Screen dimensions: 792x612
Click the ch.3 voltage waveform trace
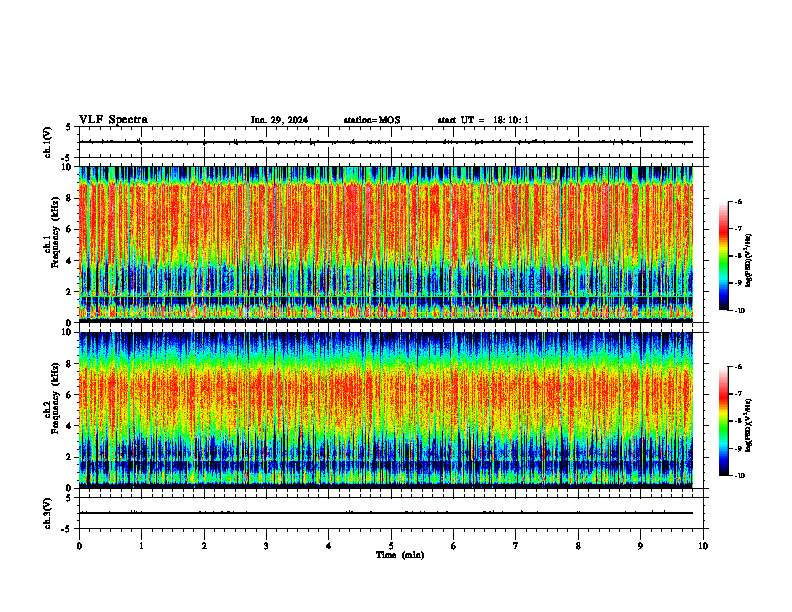click(386, 513)
